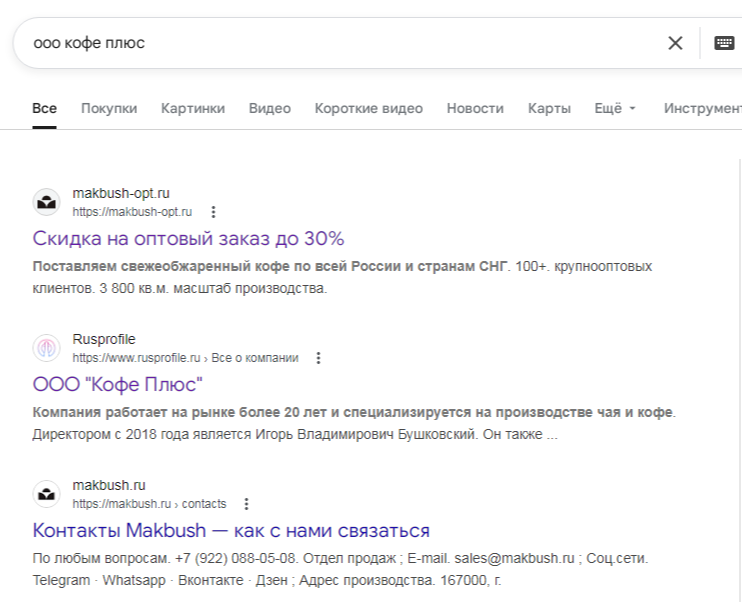Open the "Инструменты" search tools

702,108
